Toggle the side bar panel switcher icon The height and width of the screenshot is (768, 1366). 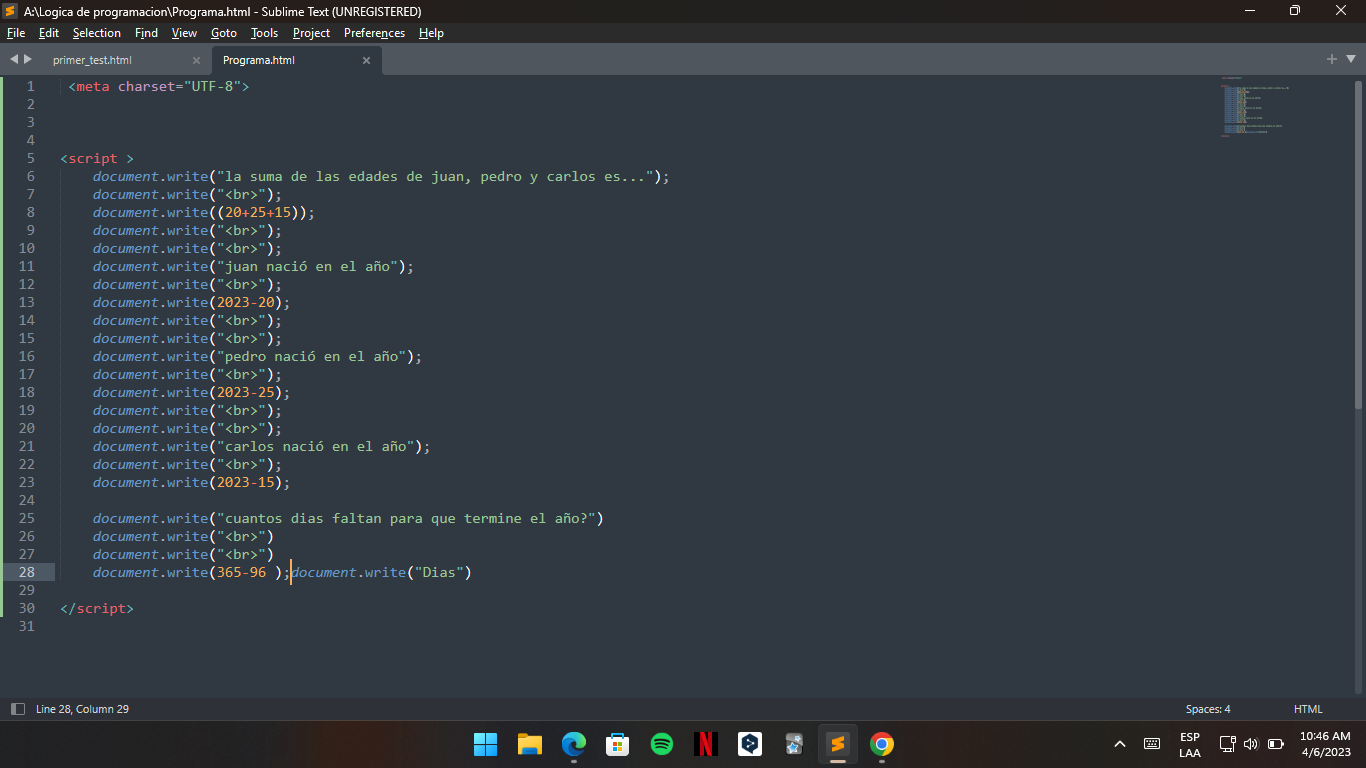17,709
